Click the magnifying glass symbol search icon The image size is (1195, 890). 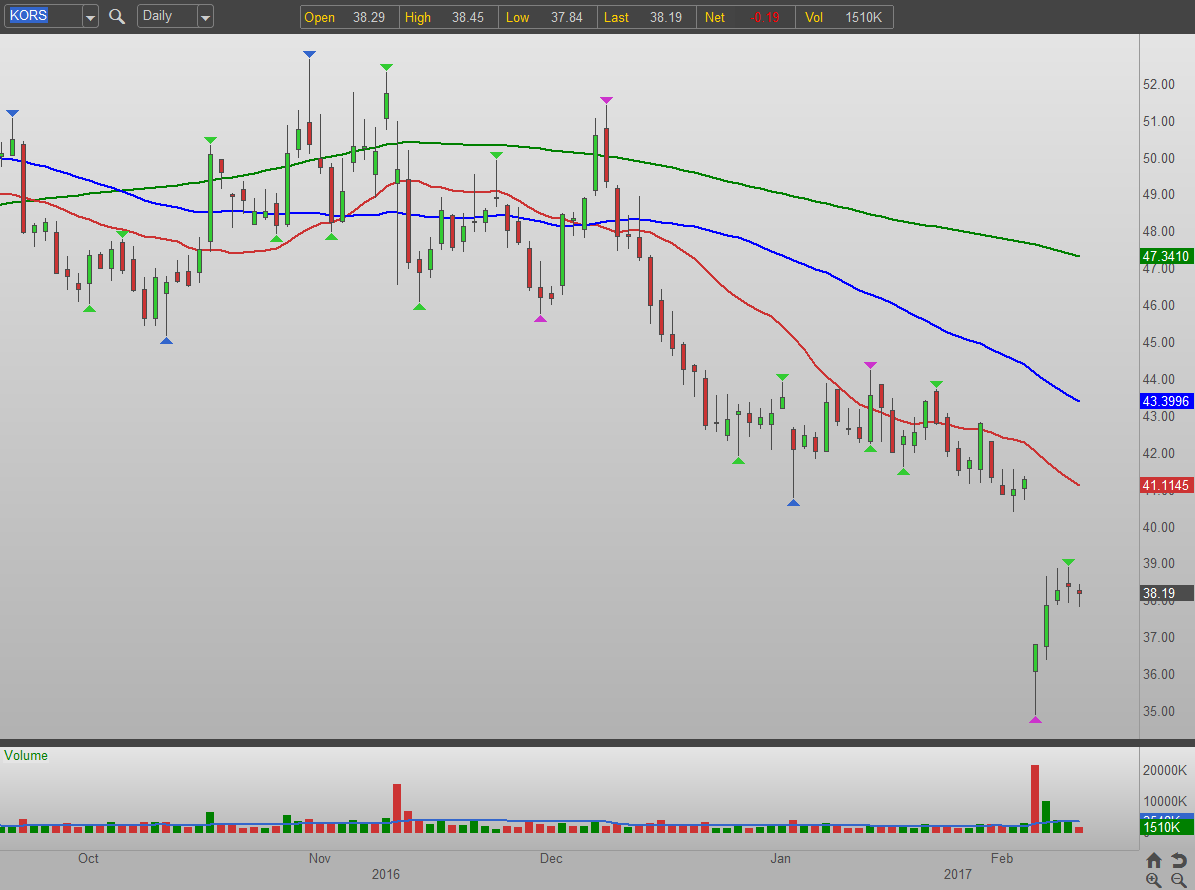coord(117,17)
